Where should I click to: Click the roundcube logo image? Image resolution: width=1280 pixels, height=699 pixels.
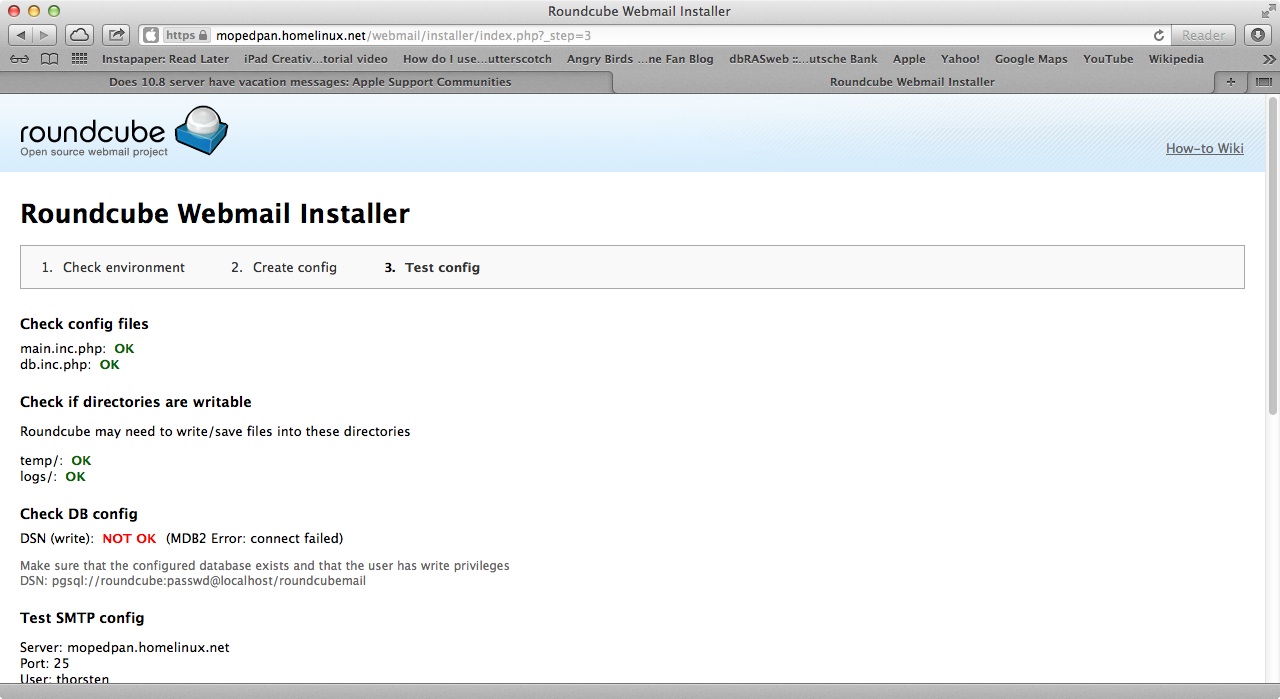point(124,131)
